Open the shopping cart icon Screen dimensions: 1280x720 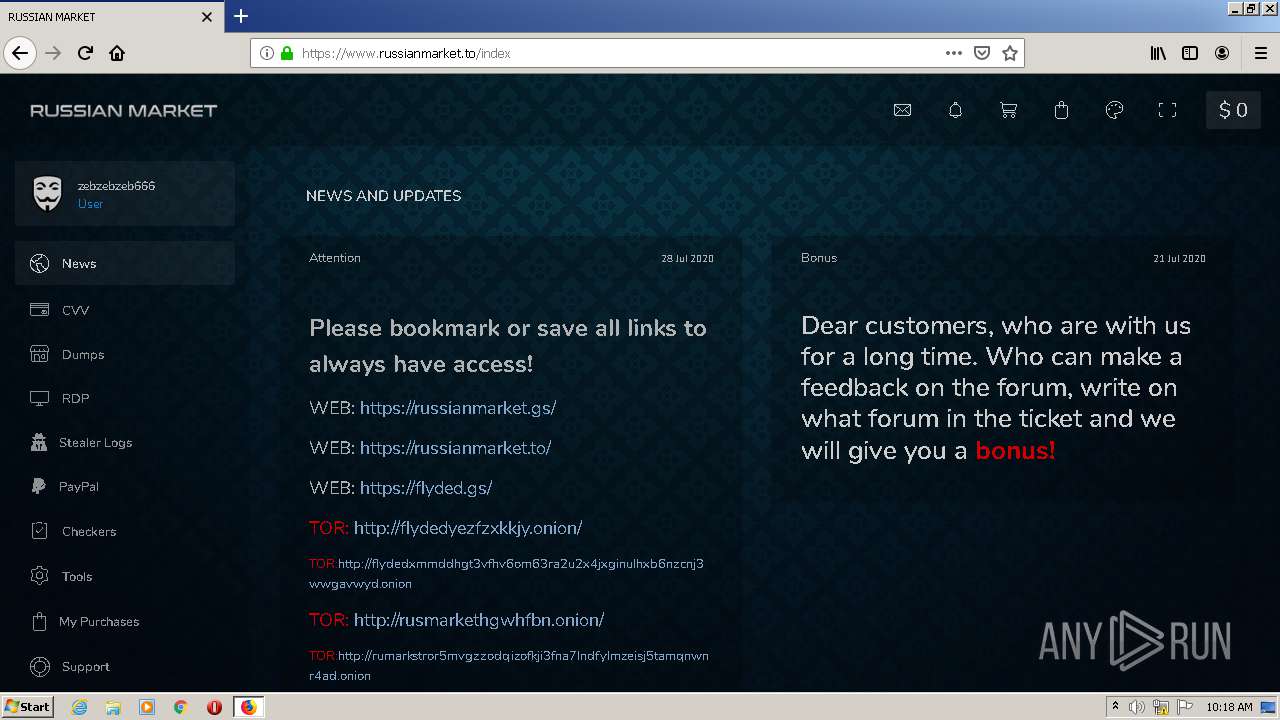tap(1008, 110)
